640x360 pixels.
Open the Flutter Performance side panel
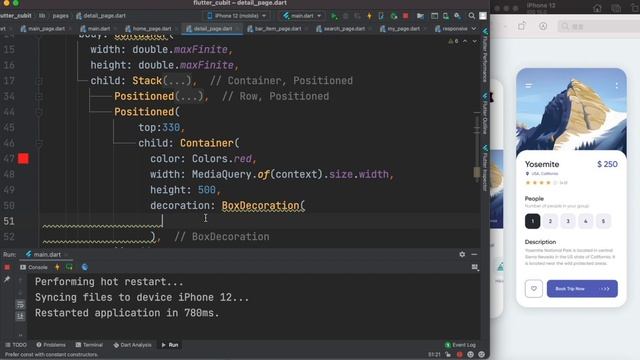point(485,56)
